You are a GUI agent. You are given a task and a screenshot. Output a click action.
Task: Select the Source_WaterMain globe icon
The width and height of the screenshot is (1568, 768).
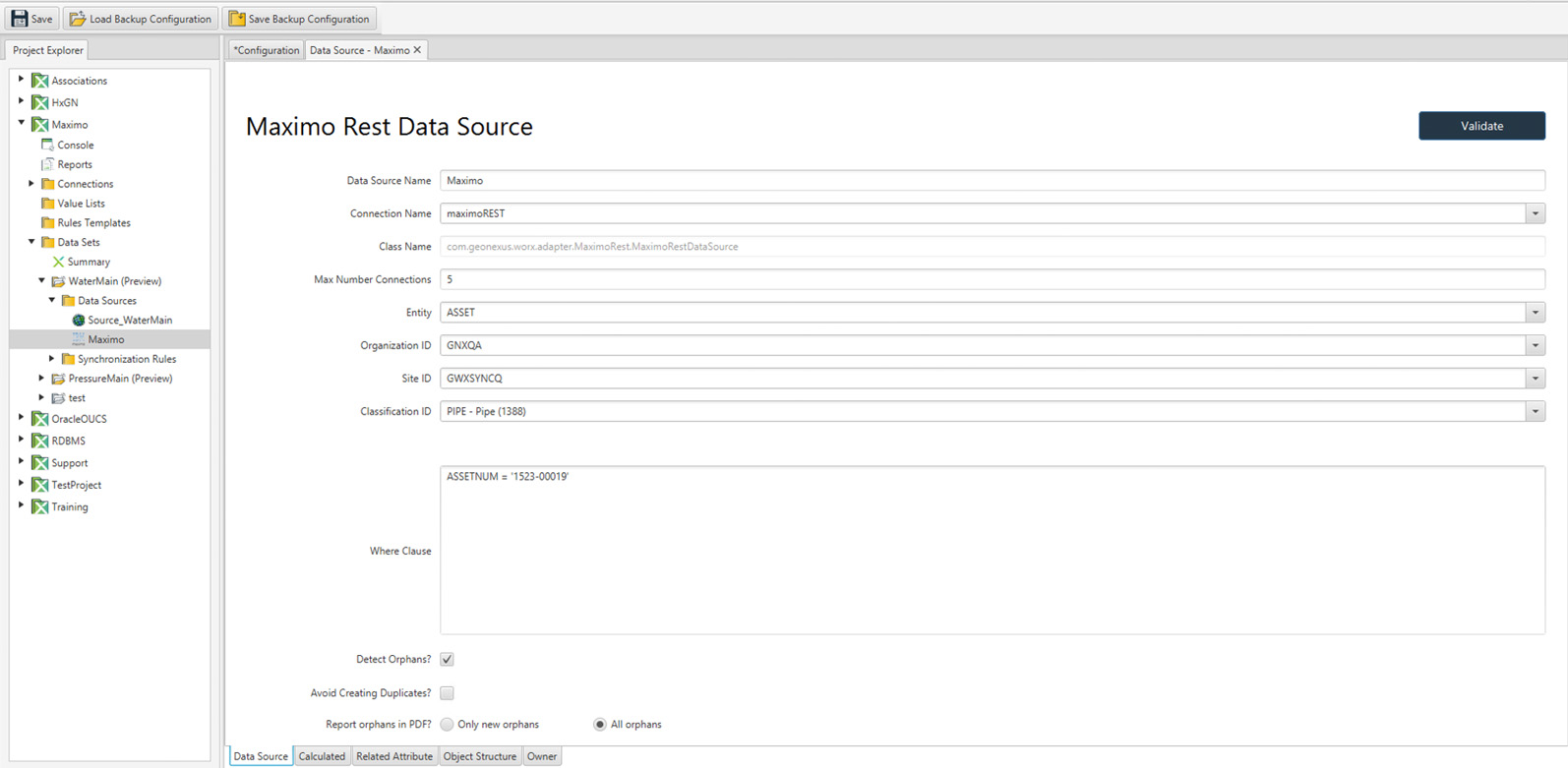(x=78, y=321)
